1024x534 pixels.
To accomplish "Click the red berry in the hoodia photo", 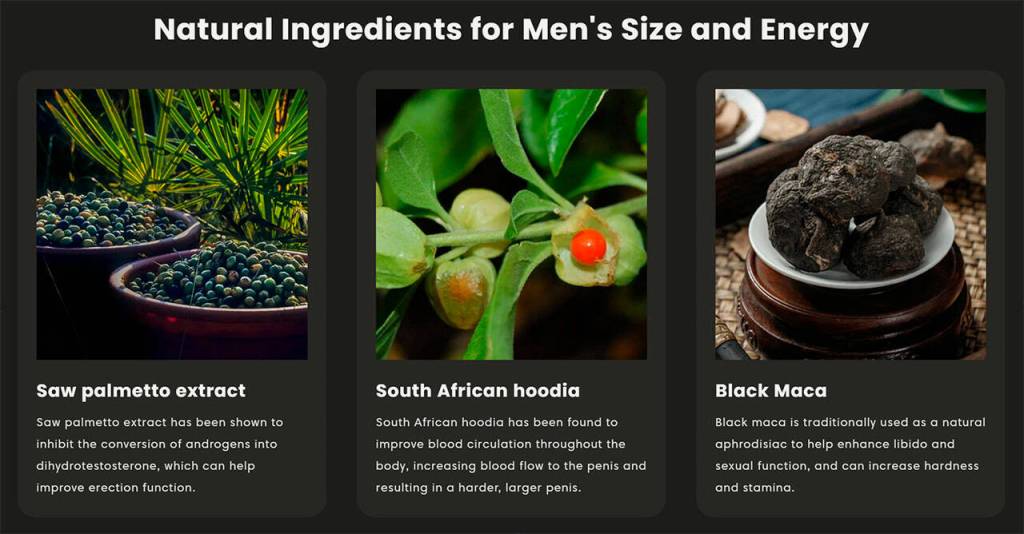I will [588, 247].
